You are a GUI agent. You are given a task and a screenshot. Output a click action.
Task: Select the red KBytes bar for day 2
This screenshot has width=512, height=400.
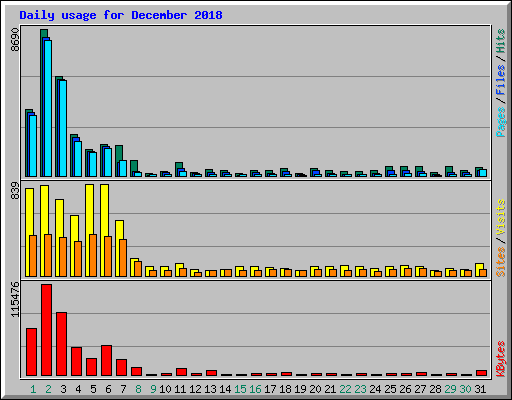[47, 330]
